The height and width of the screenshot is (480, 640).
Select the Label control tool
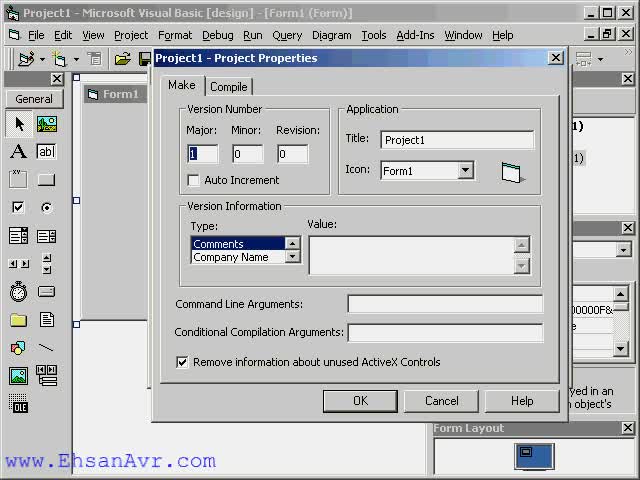(x=19, y=151)
